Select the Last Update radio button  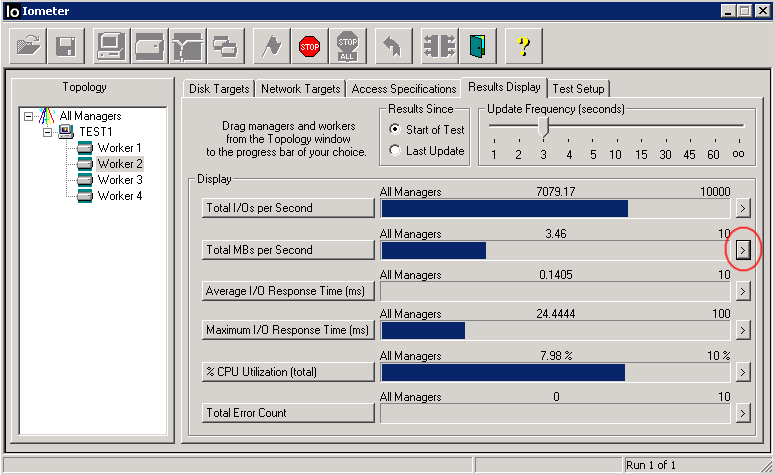coord(395,151)
